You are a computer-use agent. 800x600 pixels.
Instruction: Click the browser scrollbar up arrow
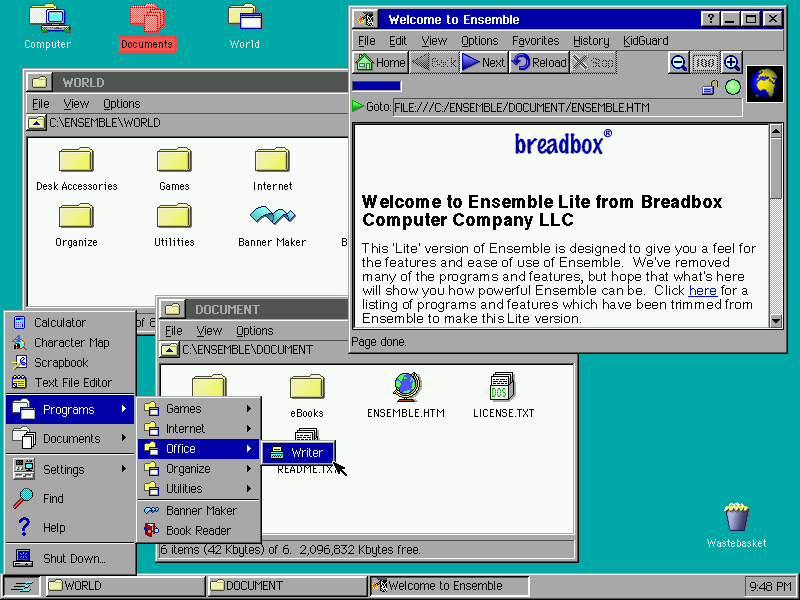pyautogui.click(x=776, y=131)
